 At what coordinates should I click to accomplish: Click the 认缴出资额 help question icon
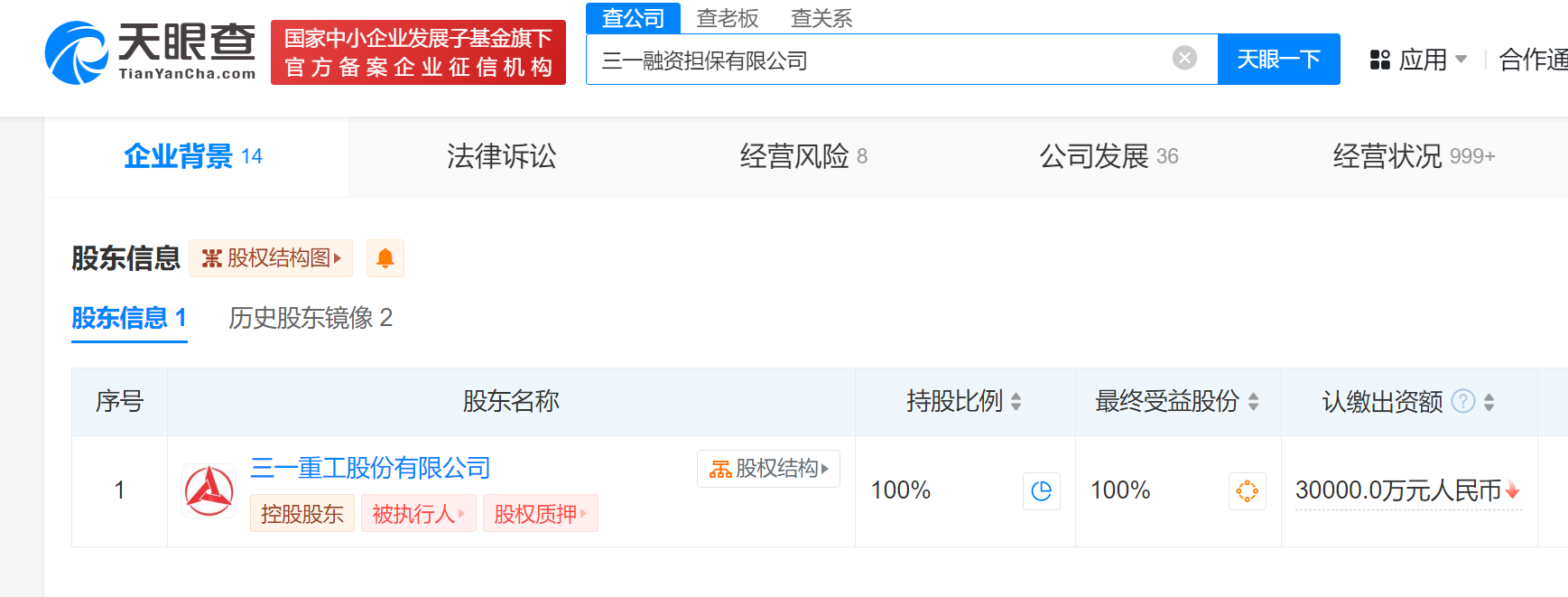[x=1463, y=401]
